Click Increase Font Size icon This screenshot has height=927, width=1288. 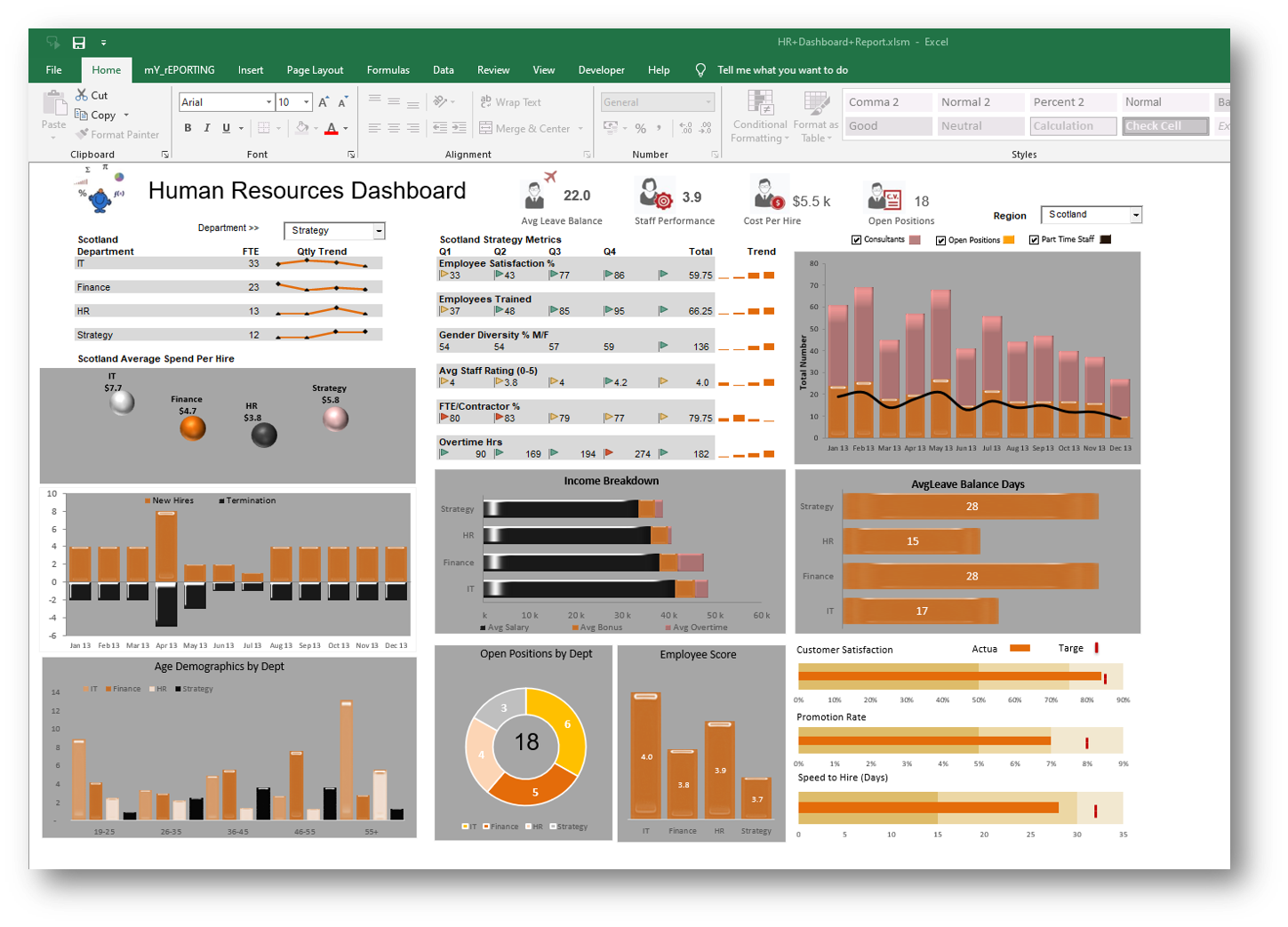click(x=324, y=102)
